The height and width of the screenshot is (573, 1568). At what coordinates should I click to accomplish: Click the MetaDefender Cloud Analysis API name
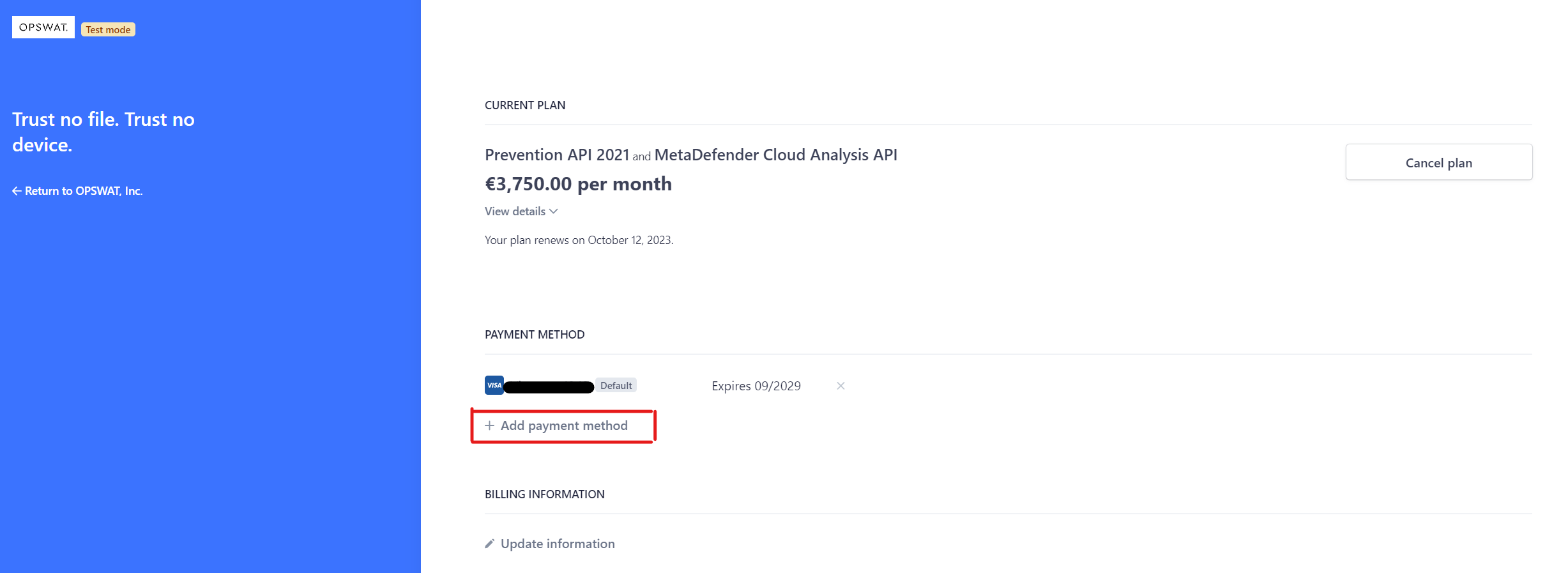tap(776, 155)
